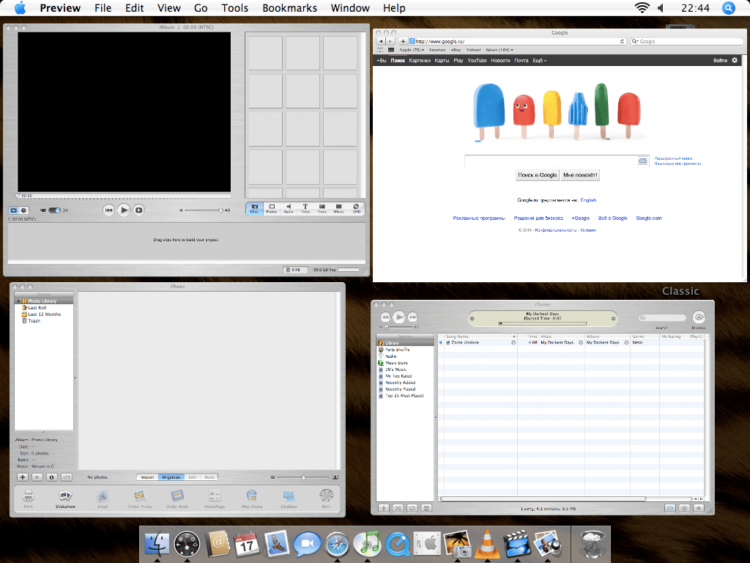This screenshot has width=750, height=563.
Task: Switch iMovie to clip viewer button
Action: [x=13, y=210]
